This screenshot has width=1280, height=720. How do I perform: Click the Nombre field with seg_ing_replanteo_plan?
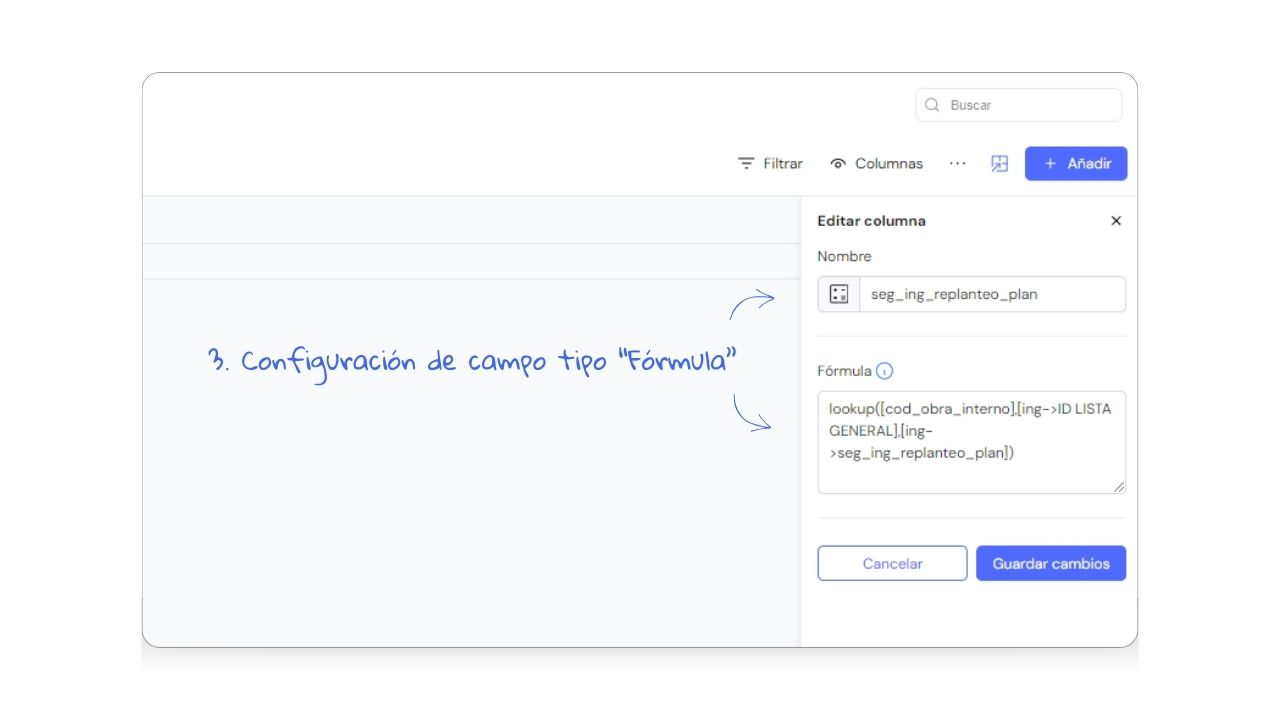click(x=991, y=294)
